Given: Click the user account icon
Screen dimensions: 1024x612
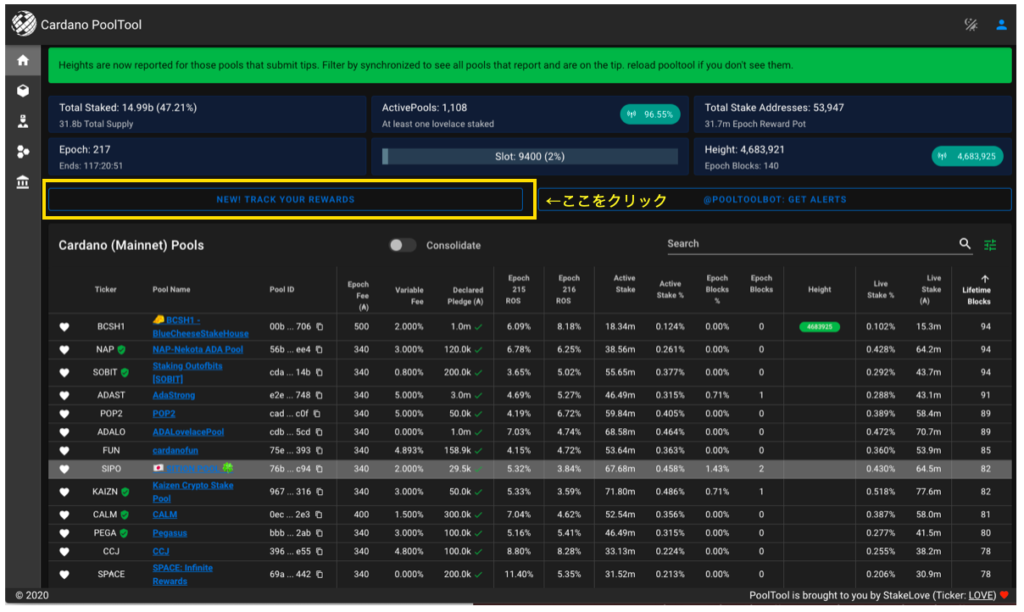Looking at the screenshot, I should point(1001,25).
